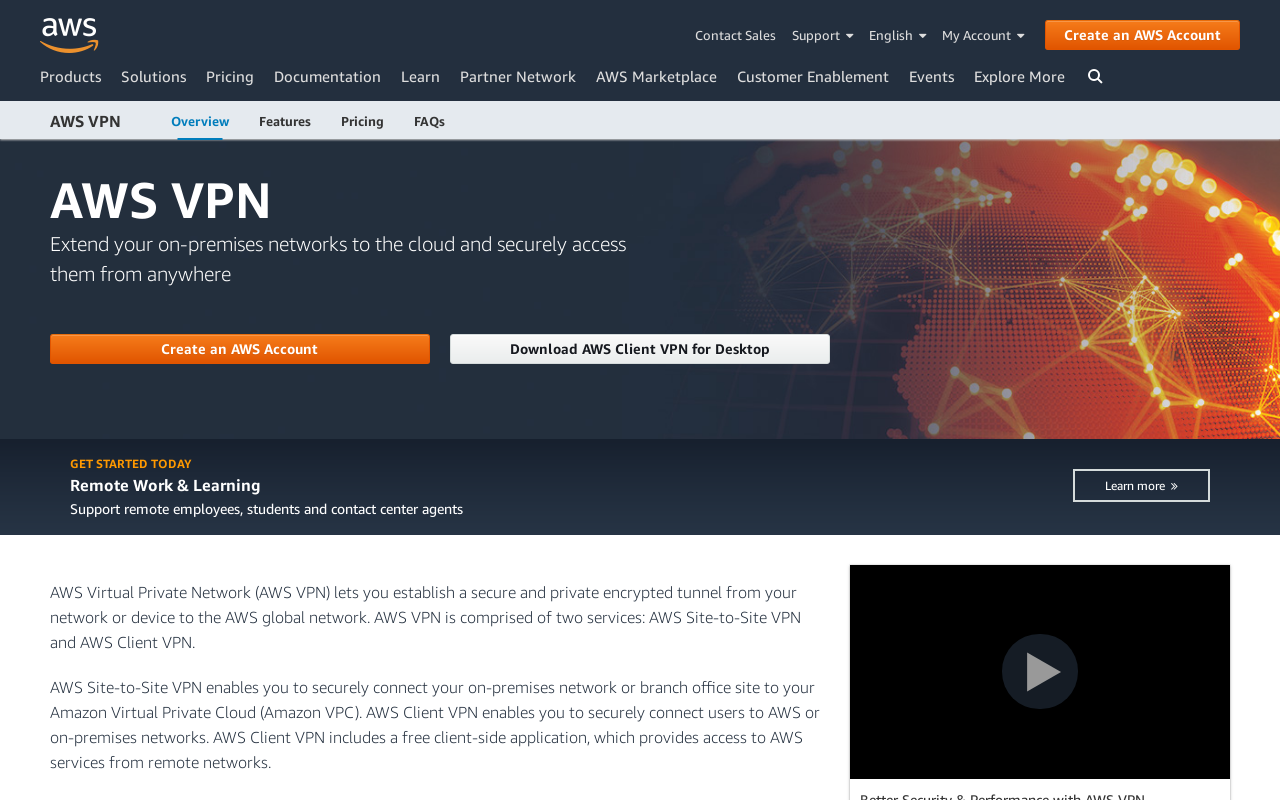Play the Better Security video
The width and height of the screenshot is (1280, 800).
1040,671
